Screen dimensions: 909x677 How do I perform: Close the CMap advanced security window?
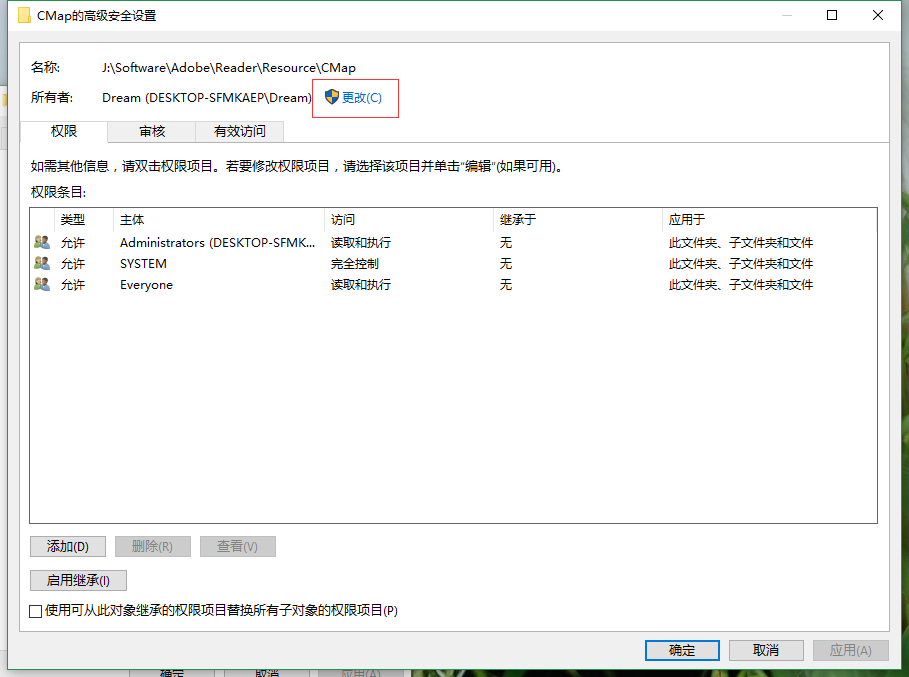(x=878, y=15)
